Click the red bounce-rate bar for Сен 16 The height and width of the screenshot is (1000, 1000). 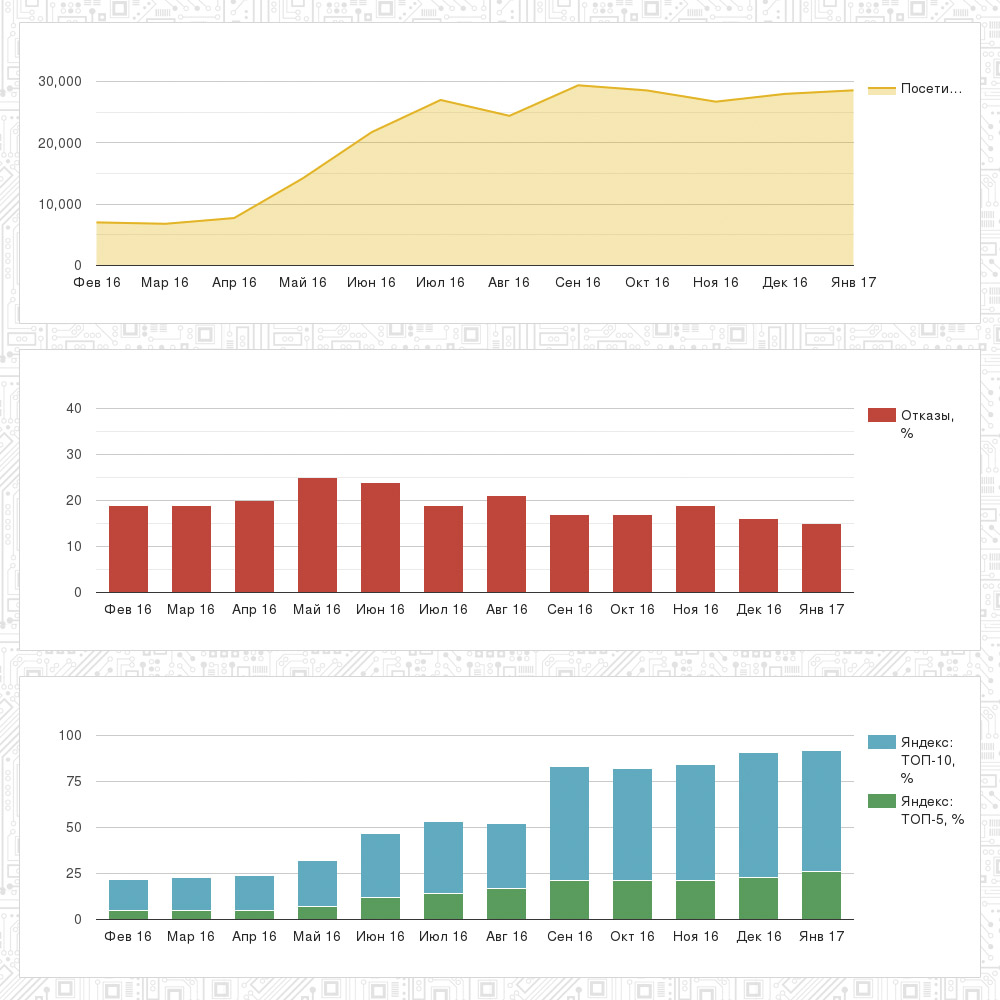click(570, 554)
